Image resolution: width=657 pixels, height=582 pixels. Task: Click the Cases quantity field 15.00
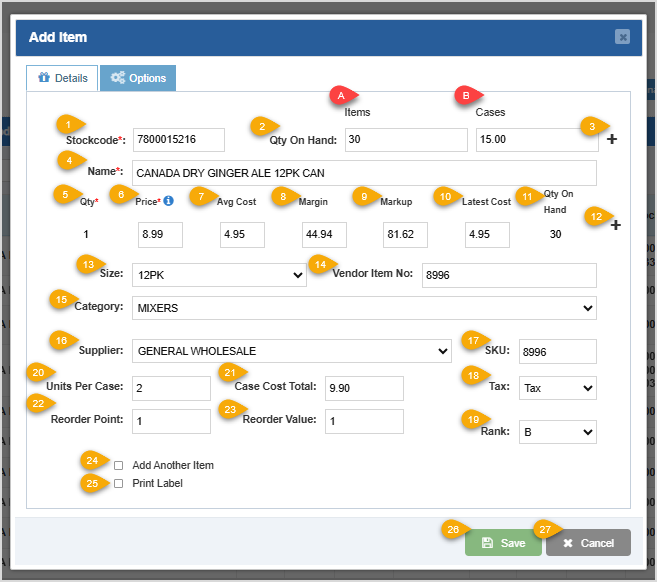537,140
